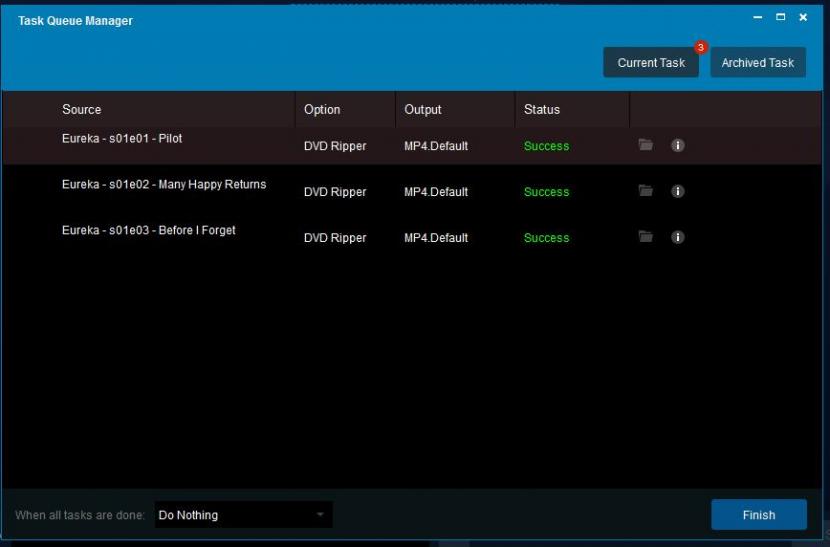View info for Many Happy Returns task

(677, 191)
